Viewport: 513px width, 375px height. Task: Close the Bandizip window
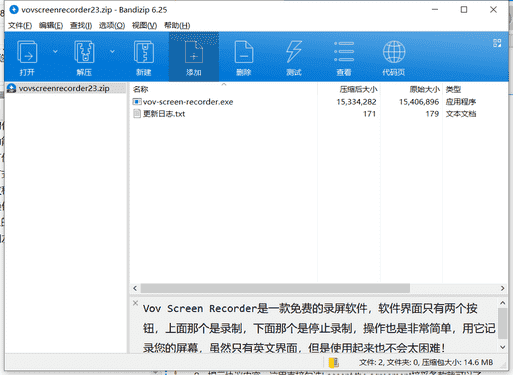click(x=493, y=10)
